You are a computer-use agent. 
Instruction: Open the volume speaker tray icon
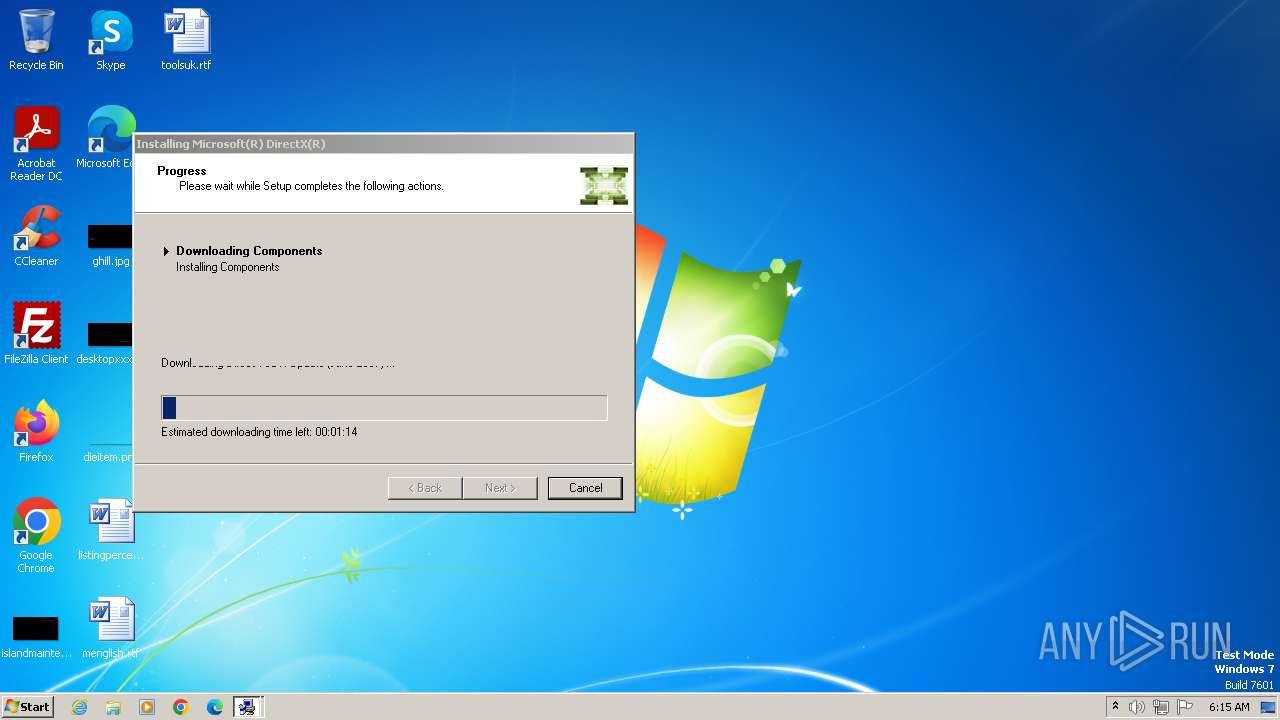click(1137, 707)
